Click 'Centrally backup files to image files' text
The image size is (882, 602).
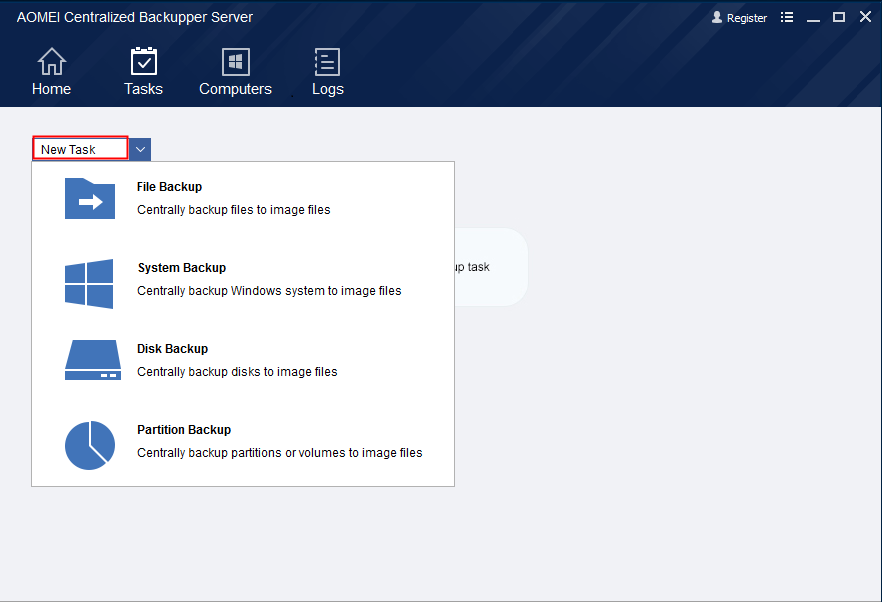[233, 210]
